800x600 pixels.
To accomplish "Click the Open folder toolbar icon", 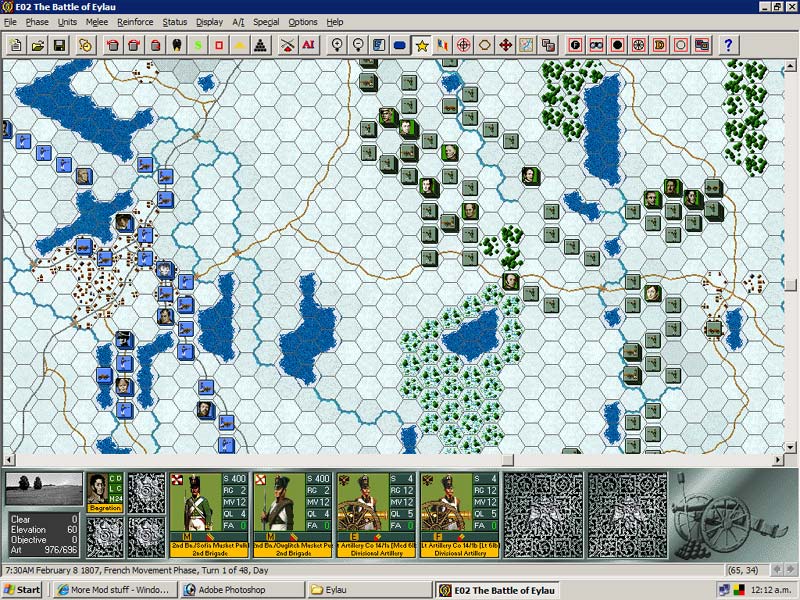I will pos(38,45).
